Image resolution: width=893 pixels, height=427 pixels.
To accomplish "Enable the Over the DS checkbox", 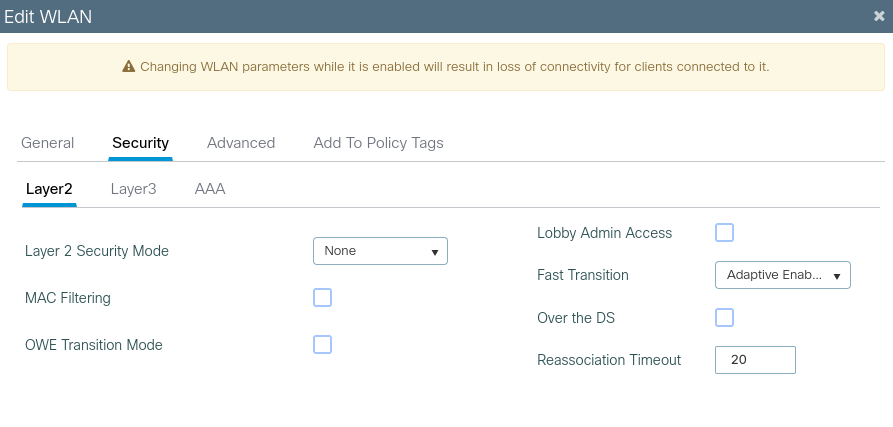I will [x=725, y=318].
